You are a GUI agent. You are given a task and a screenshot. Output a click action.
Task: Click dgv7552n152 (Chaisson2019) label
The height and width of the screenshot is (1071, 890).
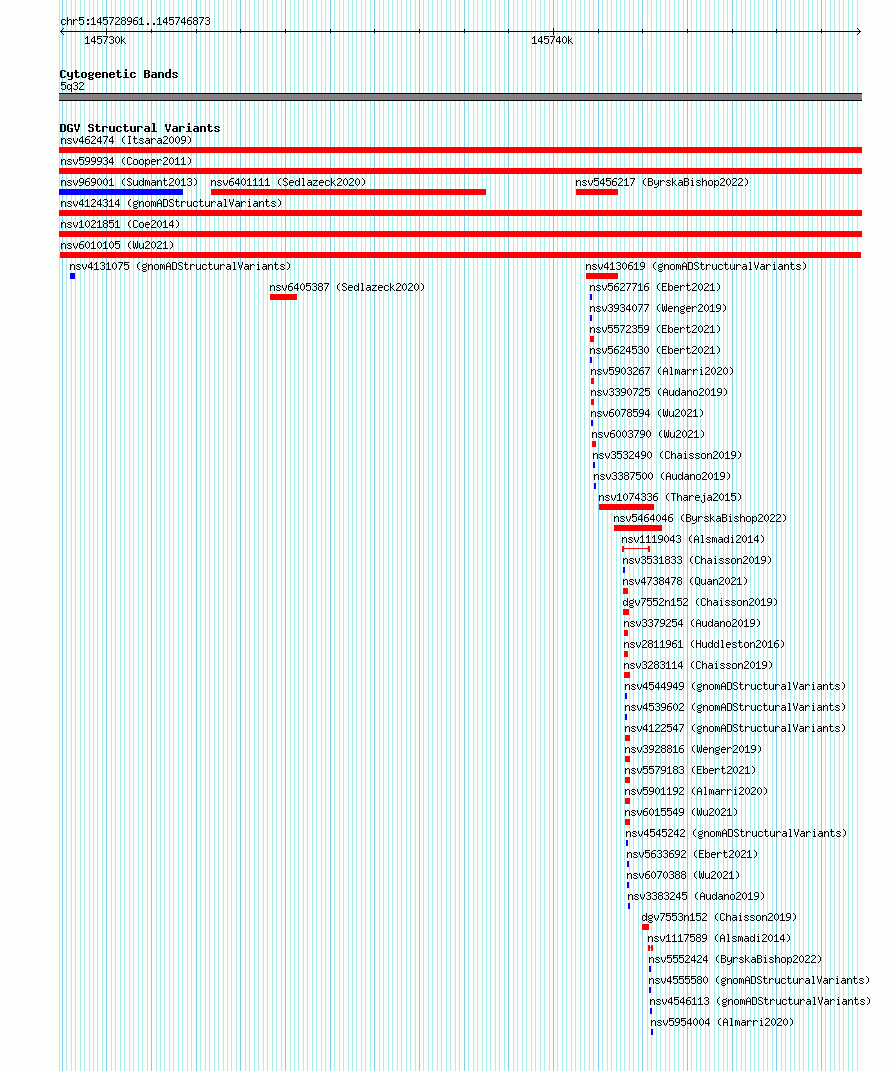point(700,602)
